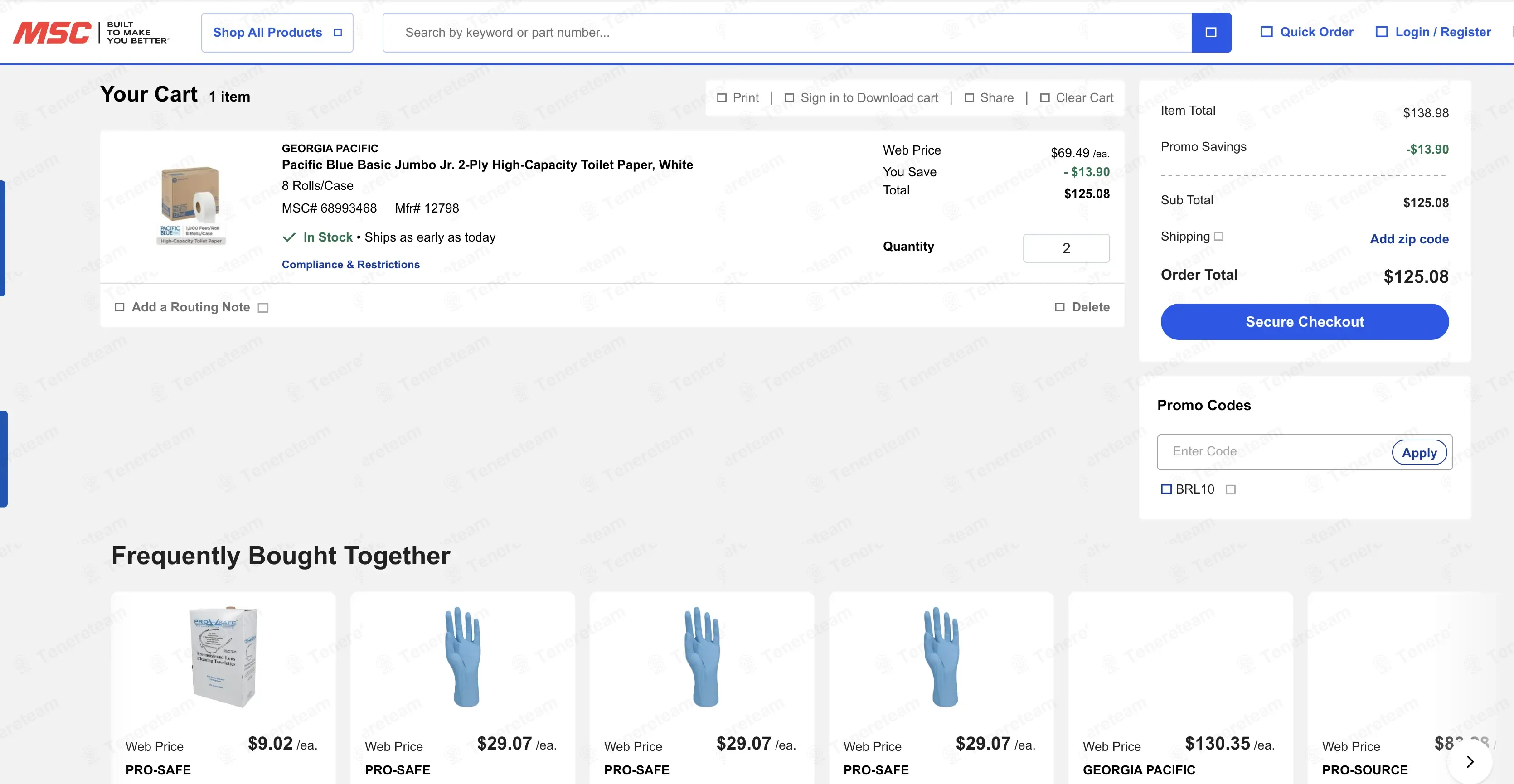Click Add zip code link
The width and height of the screenshot is (1514, 784).
[x=1409, y=239]
